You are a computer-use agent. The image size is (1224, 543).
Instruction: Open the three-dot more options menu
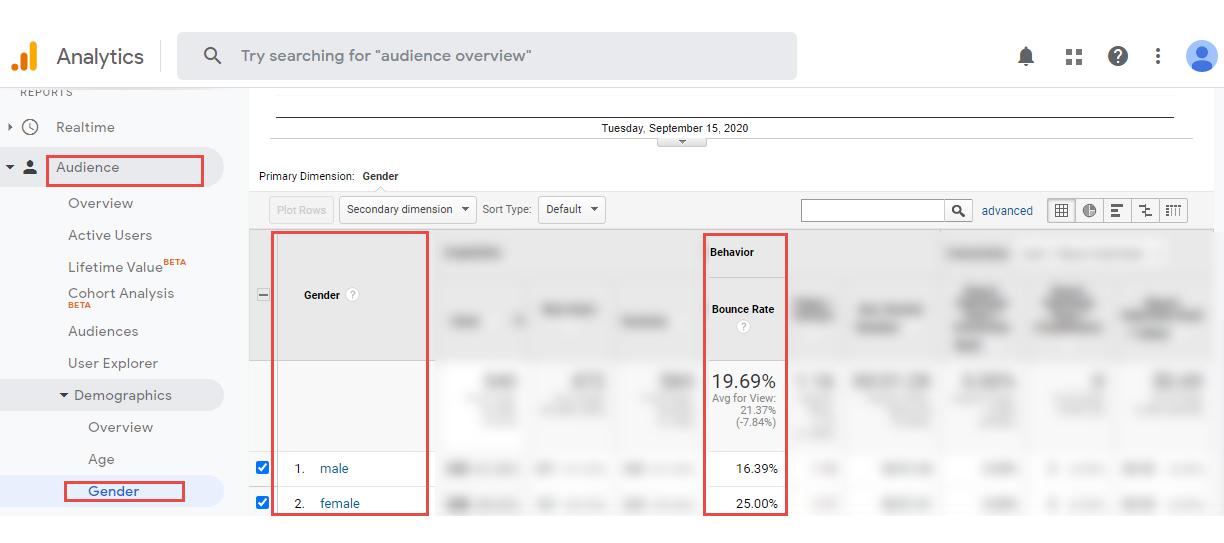click(x=1158, y=56)
